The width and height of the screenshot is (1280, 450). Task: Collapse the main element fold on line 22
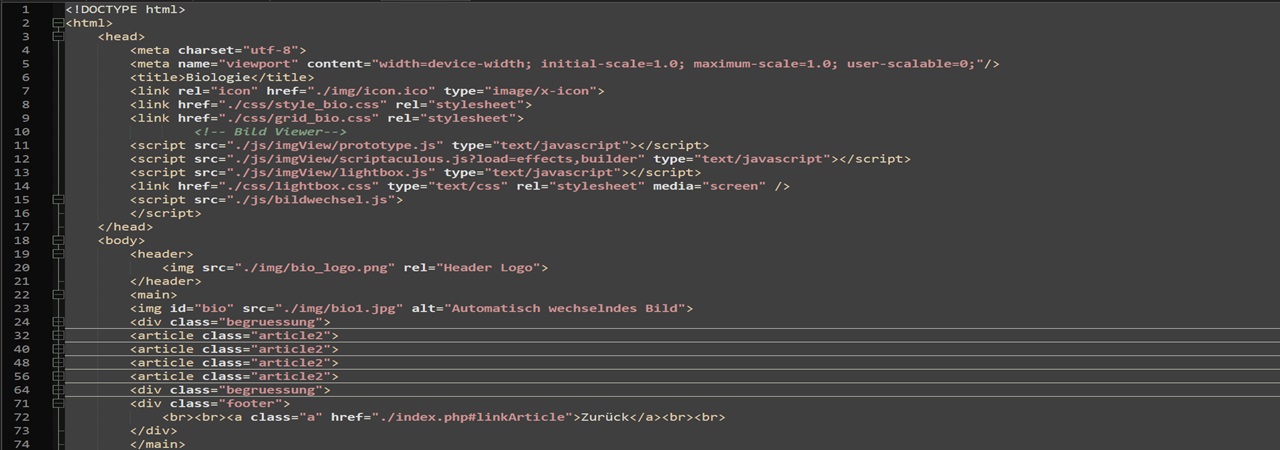[57, 295]
